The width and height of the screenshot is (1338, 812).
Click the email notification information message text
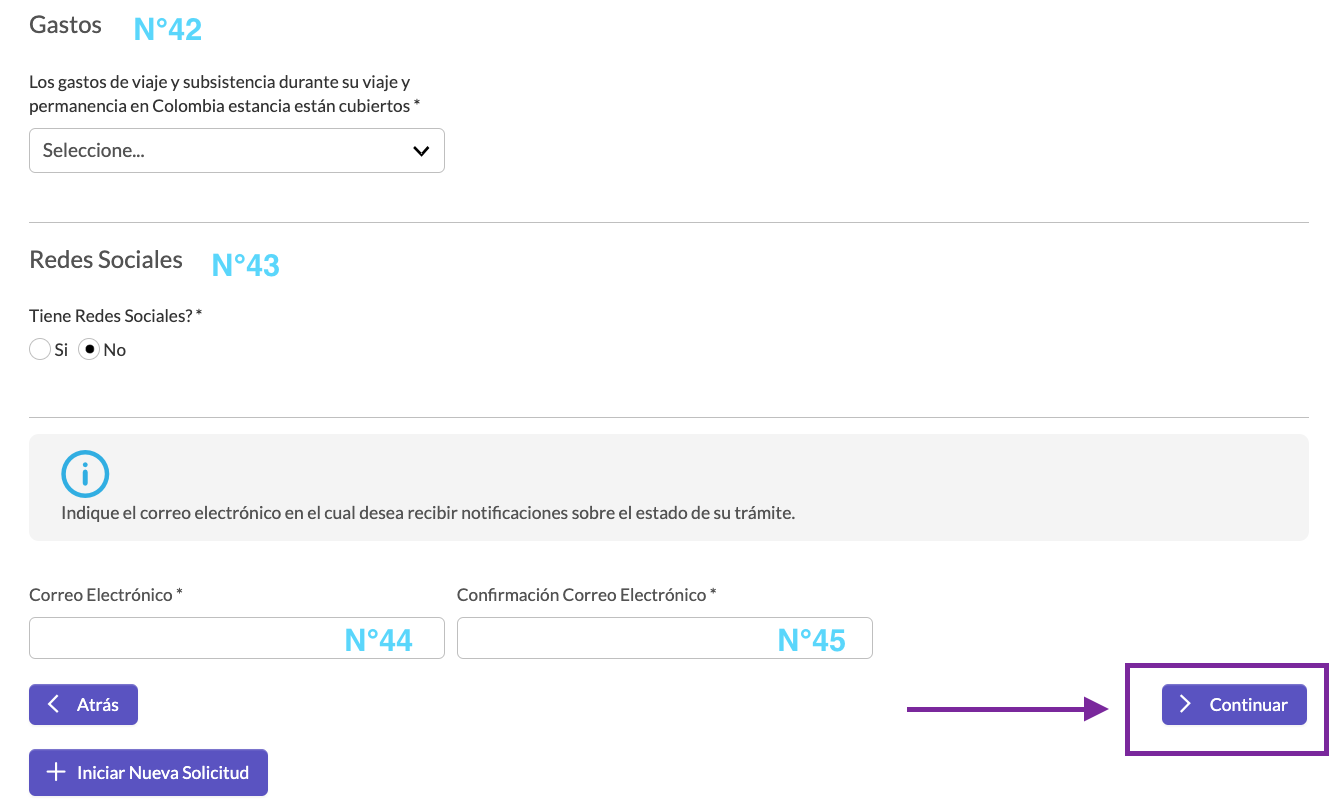tap(428, 514)
